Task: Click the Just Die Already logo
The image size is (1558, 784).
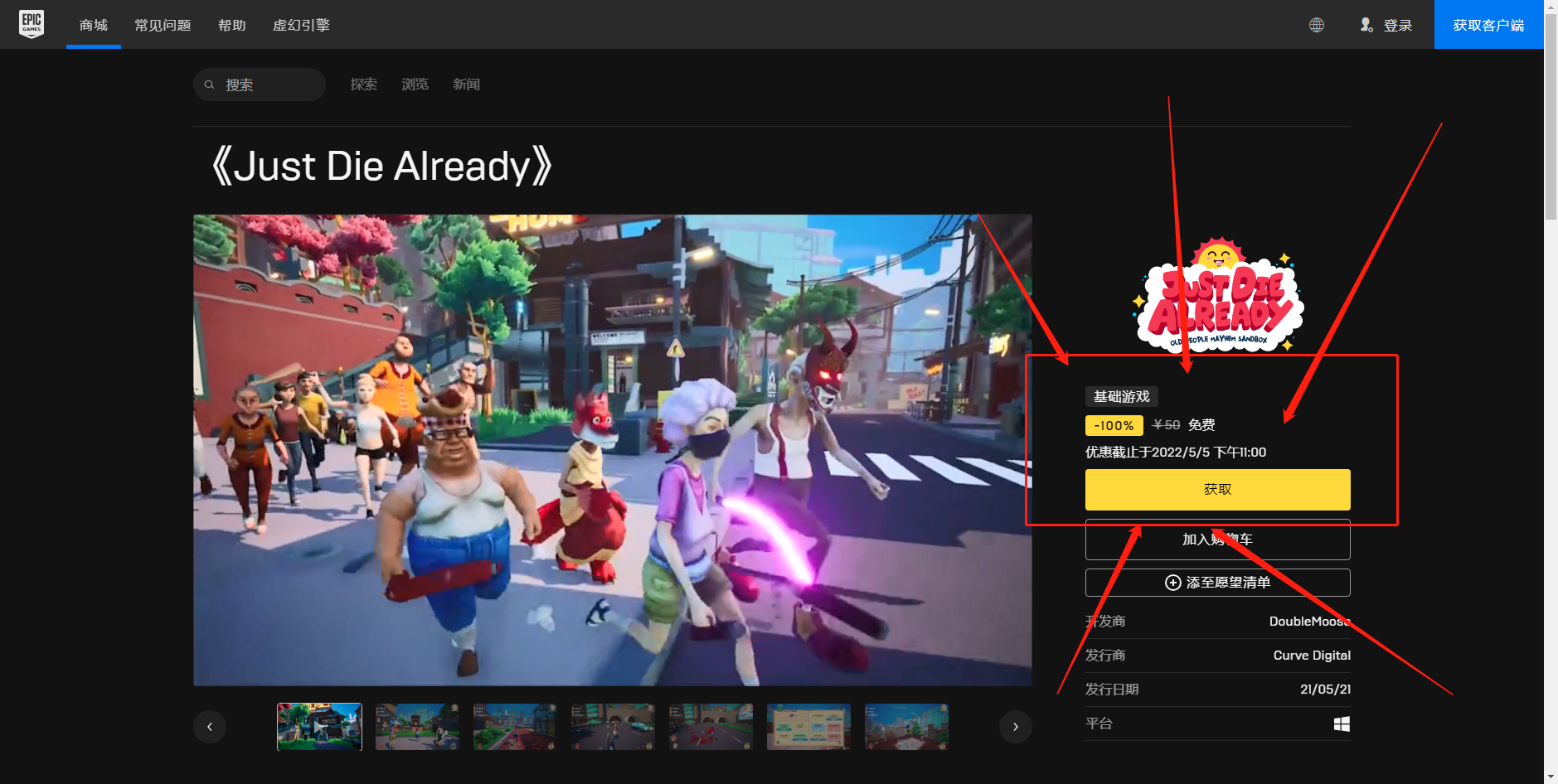Action: click(1217, 298)
